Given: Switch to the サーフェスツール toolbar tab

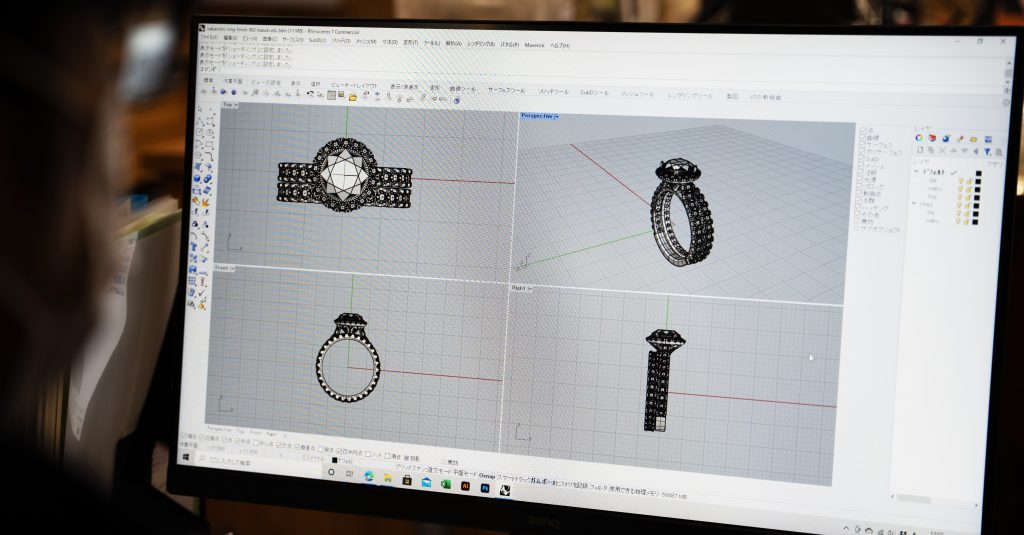Looking at the screenshot, I should [x=506, y=91].
